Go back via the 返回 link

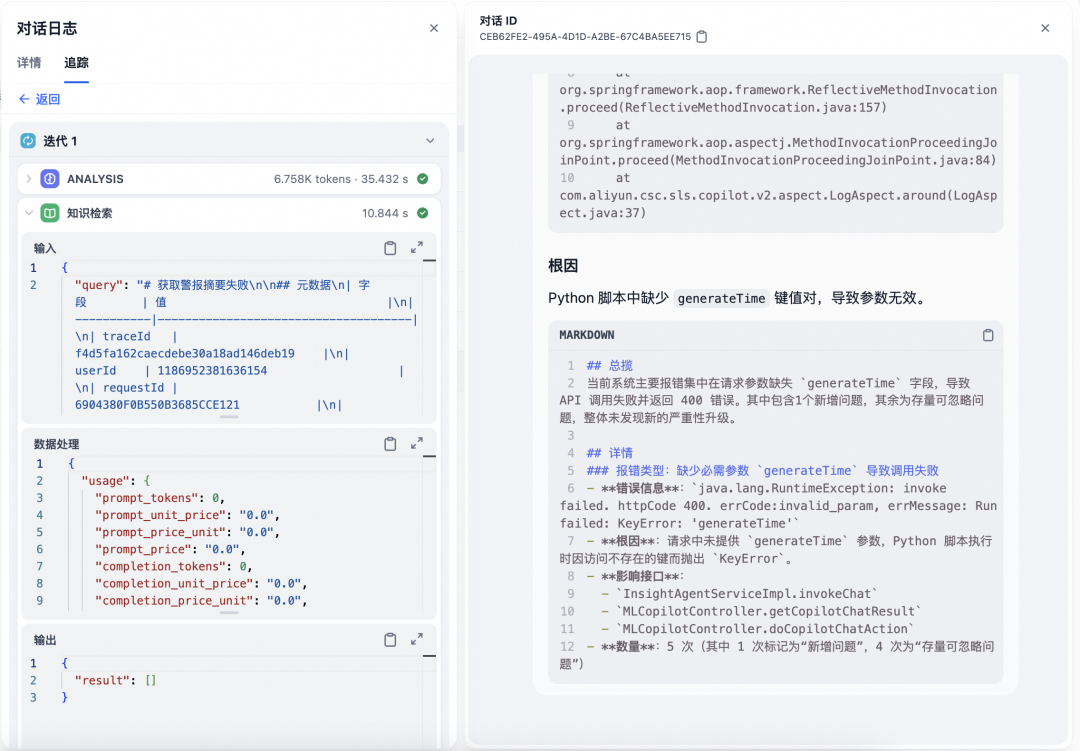[40, 99]
